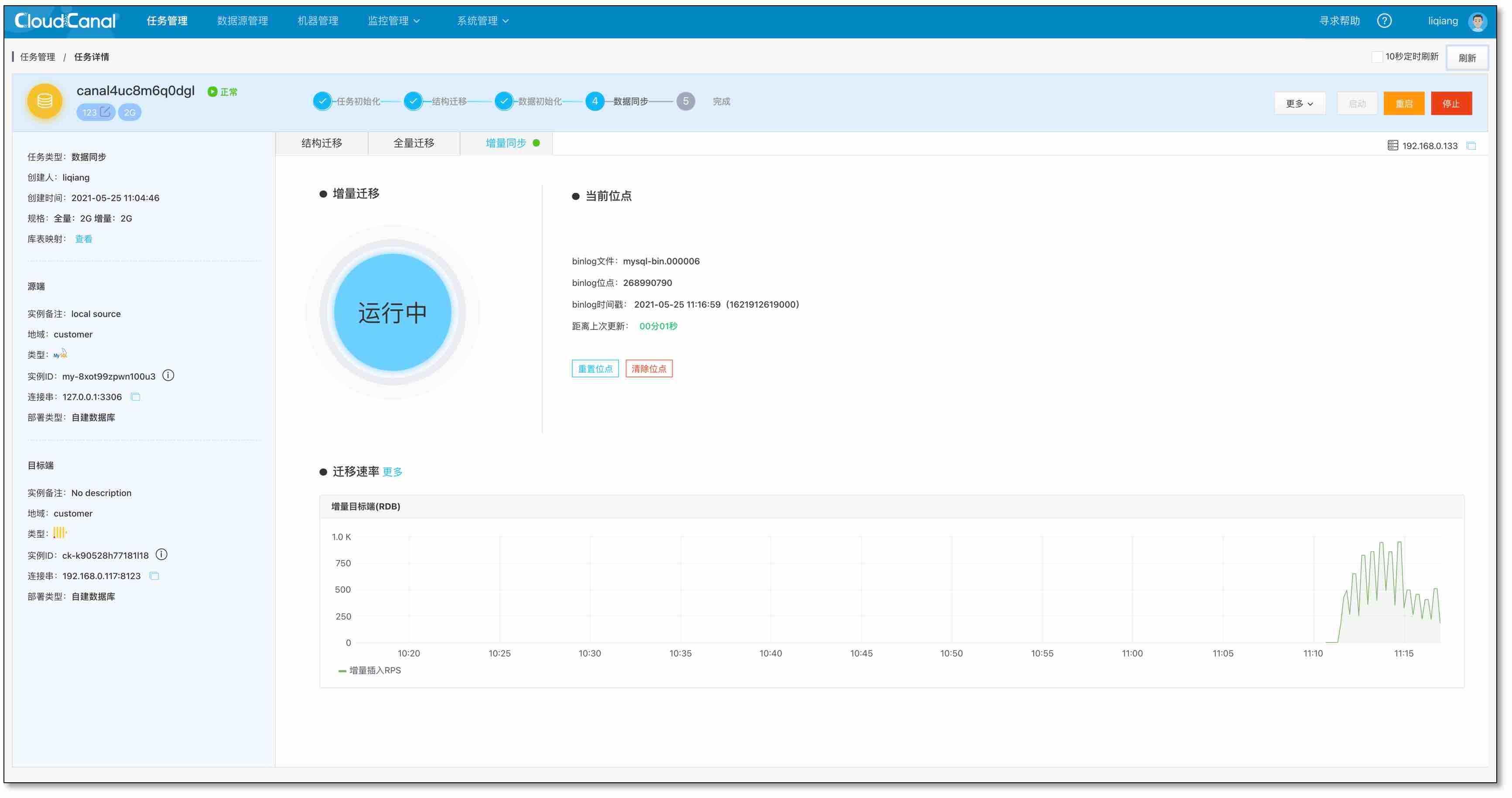Click the help question mark icon

click(1384, 21)
